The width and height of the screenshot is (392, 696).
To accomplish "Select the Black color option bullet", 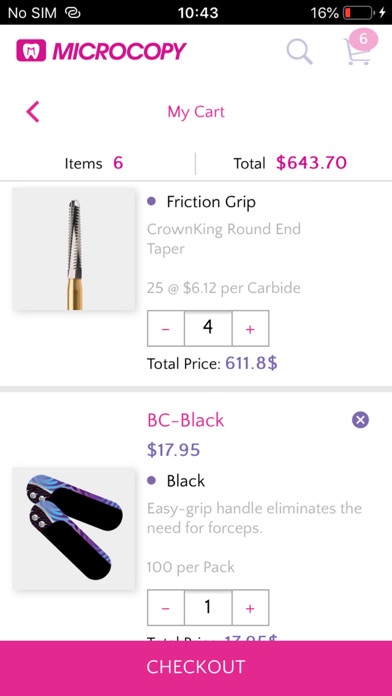I will click(x=151, y=481).
